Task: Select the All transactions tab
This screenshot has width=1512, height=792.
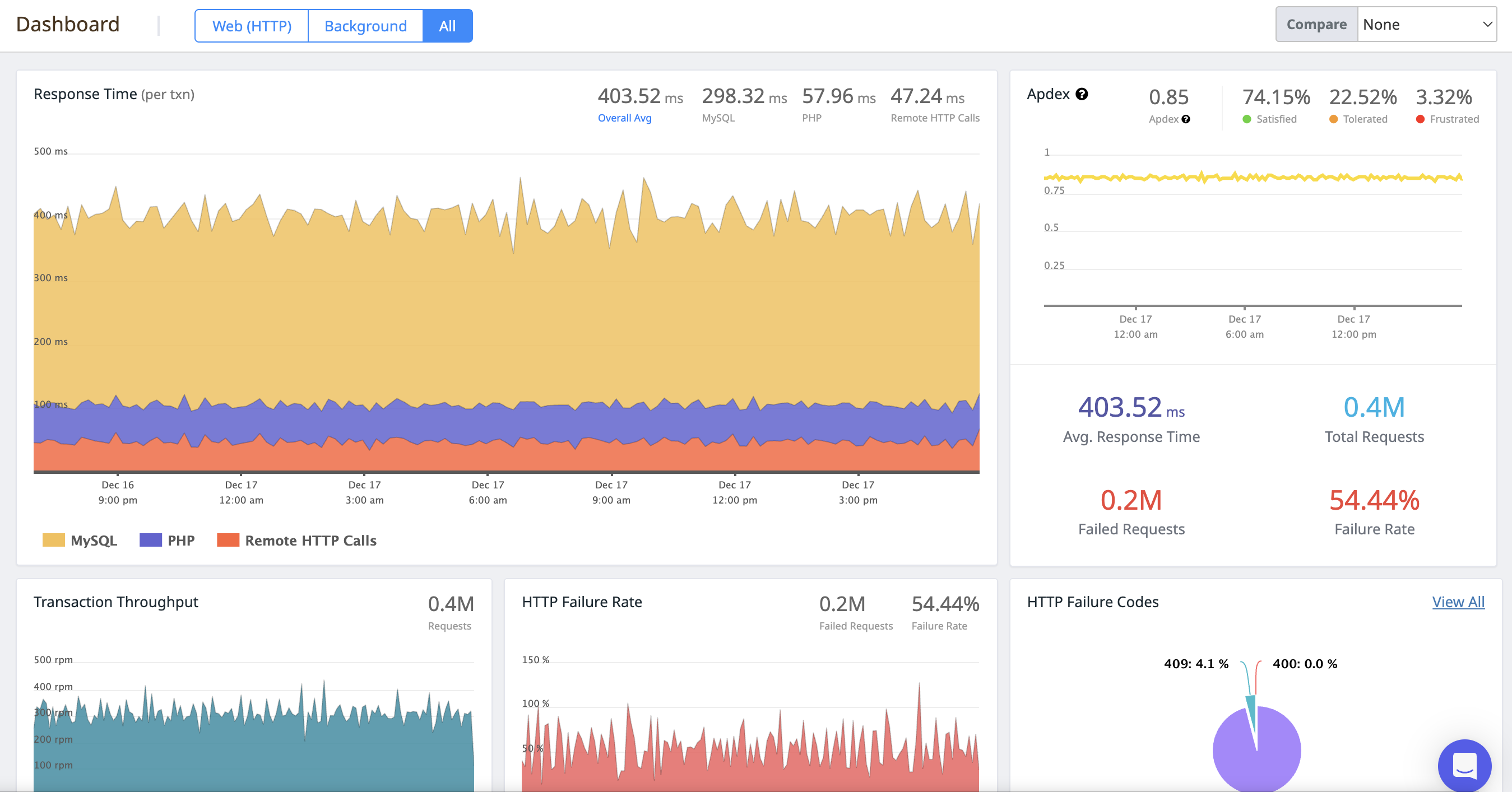Action: coord(447,26)
